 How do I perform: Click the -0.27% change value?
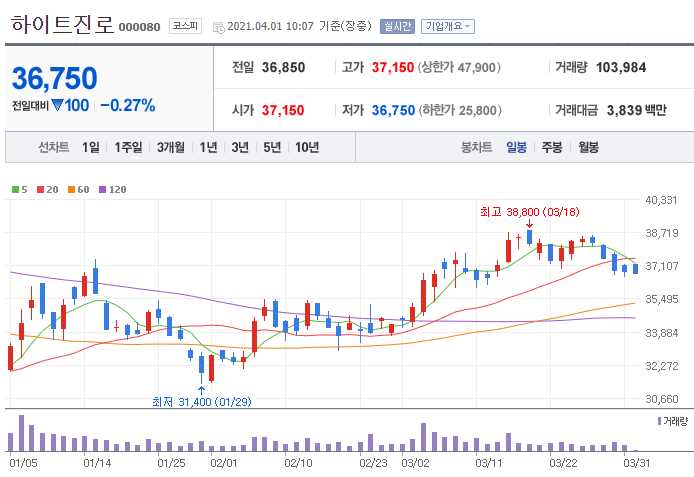128,105
